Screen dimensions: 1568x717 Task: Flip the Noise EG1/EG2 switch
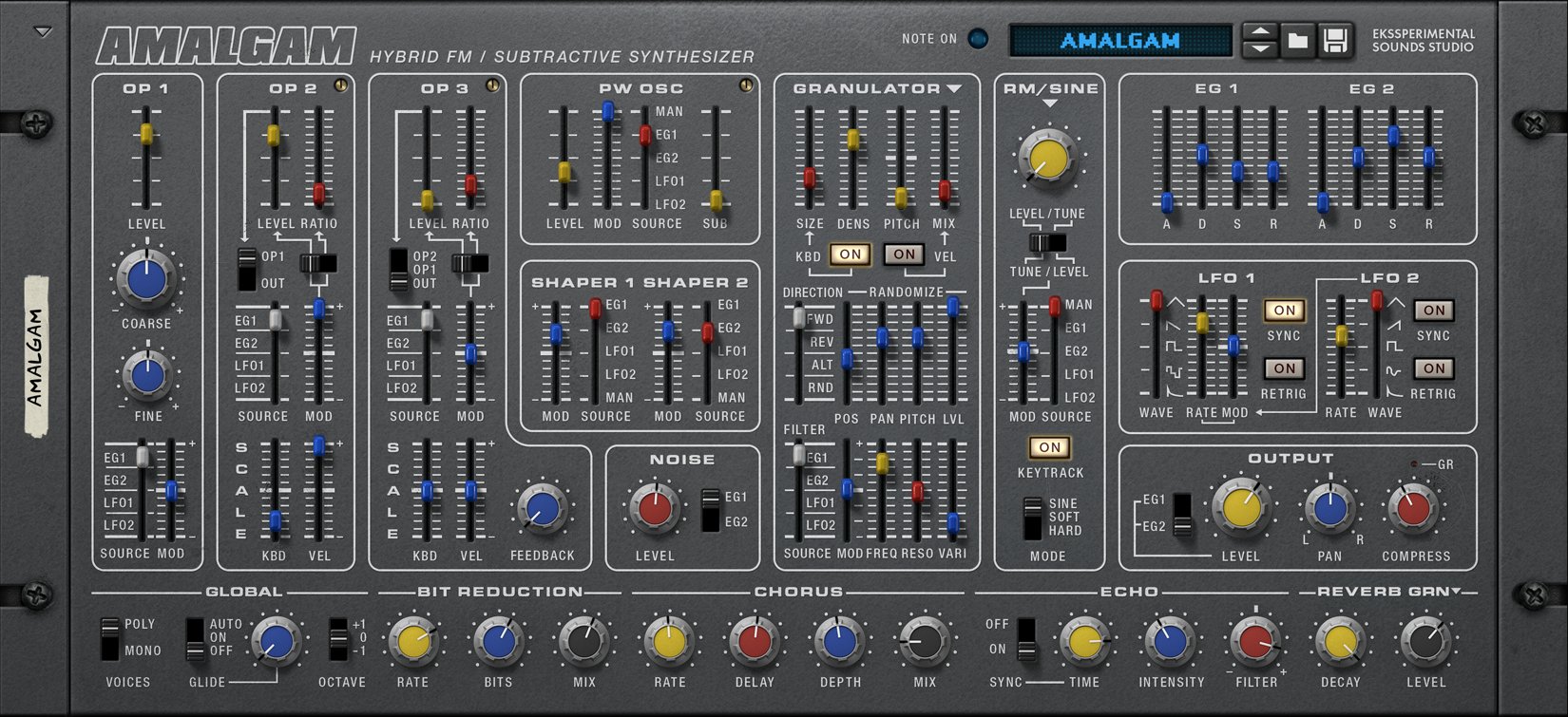pos(711,510)
